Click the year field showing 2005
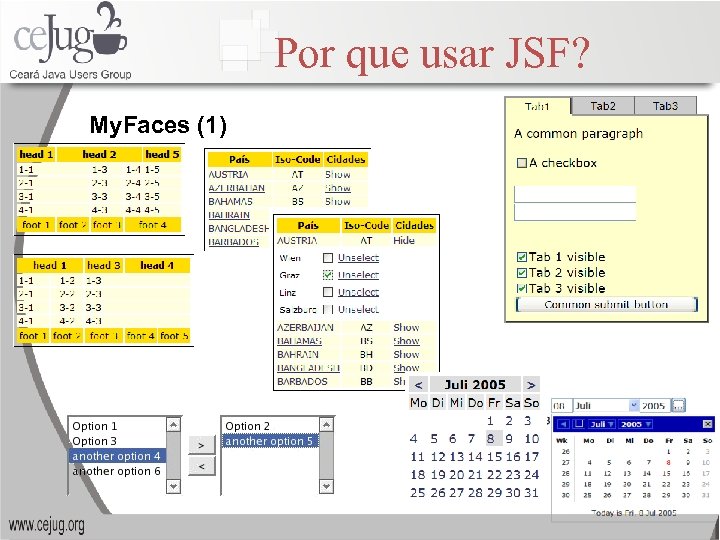 pos(654,406)
